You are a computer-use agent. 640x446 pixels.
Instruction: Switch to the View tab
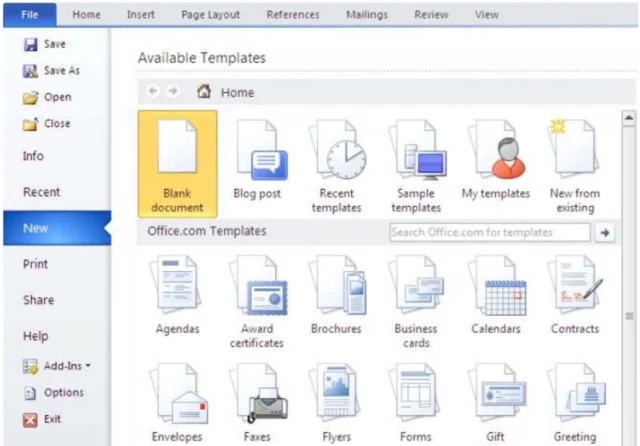pos(487,15)
